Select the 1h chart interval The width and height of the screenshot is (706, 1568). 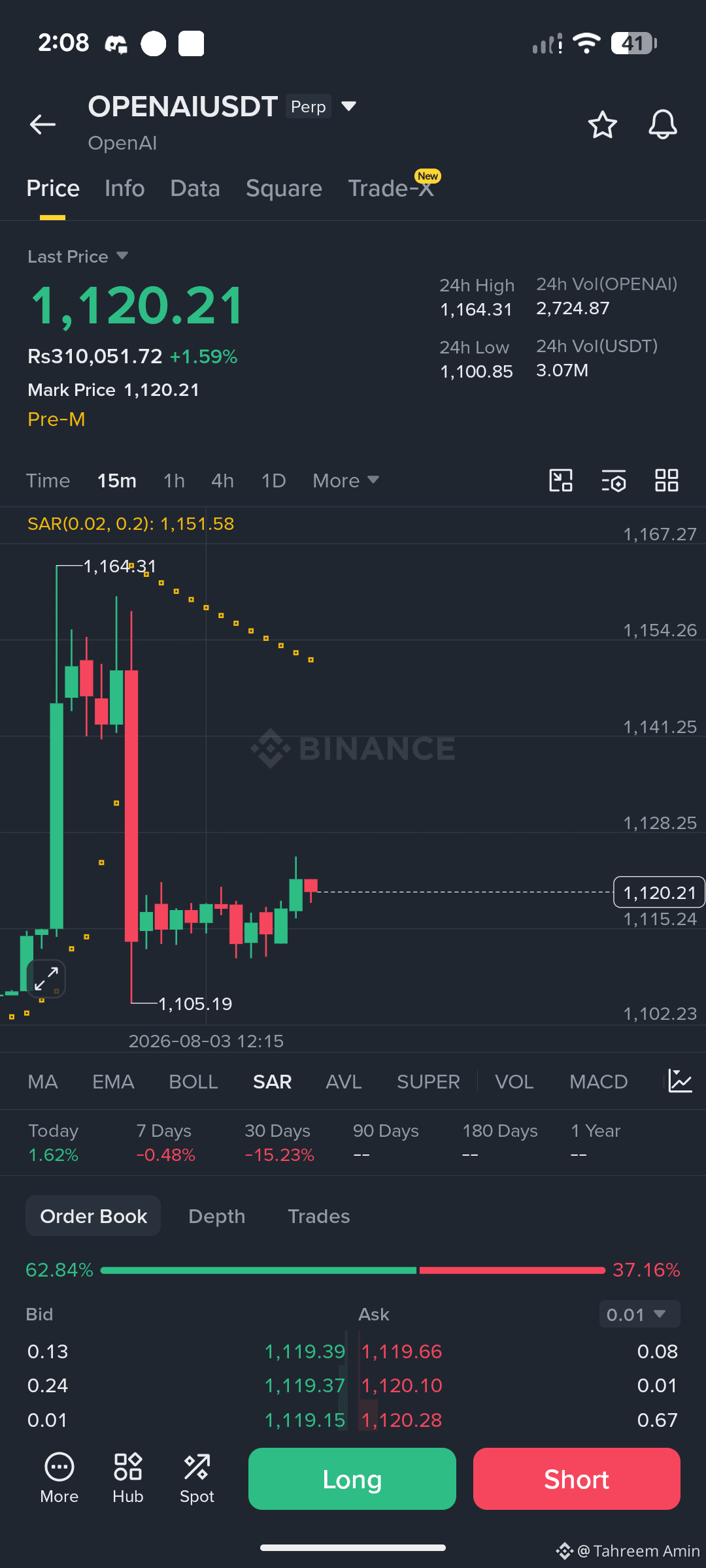coord(174,481)
